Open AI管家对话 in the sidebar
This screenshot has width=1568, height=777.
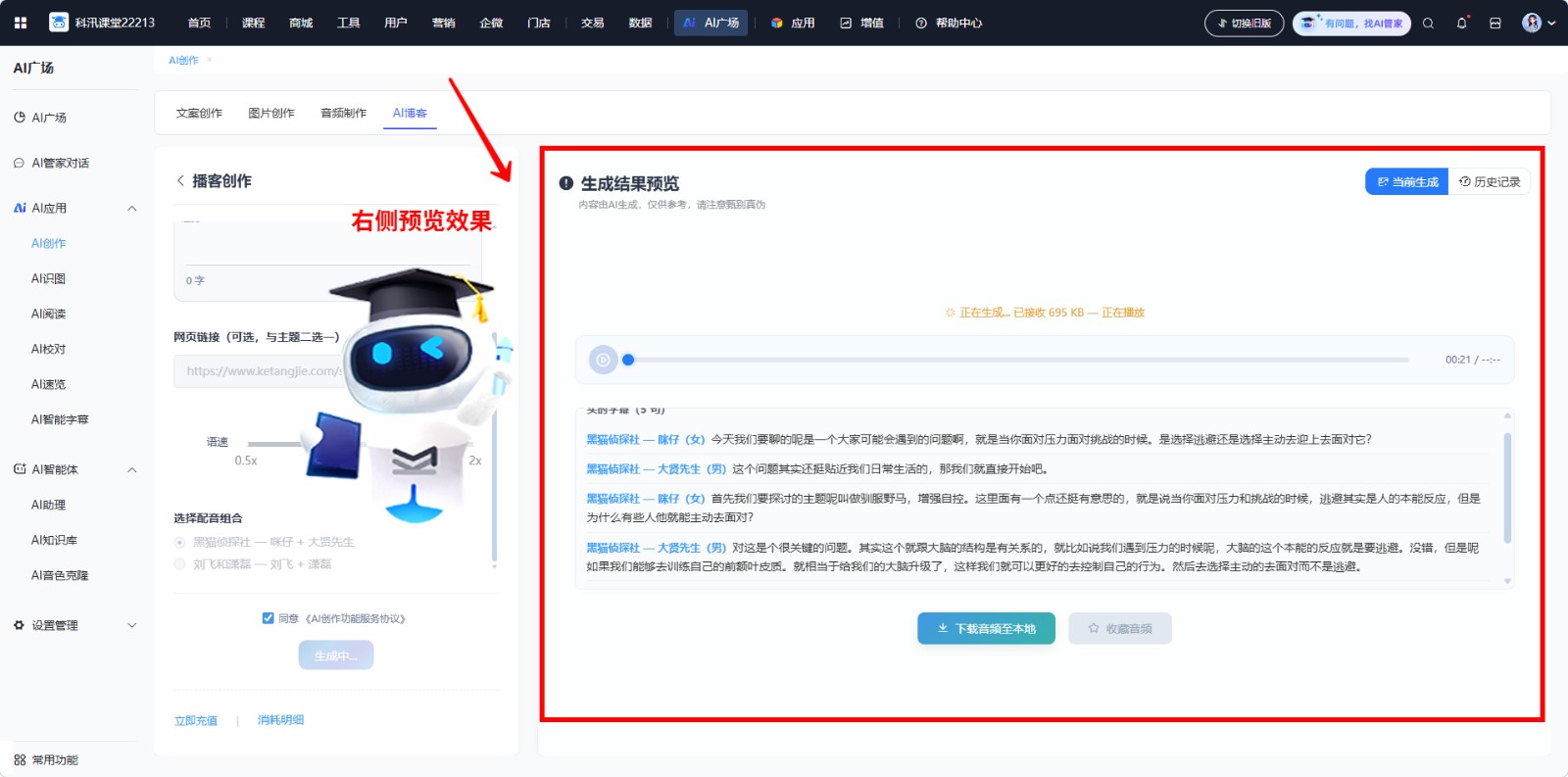(60, 163)
